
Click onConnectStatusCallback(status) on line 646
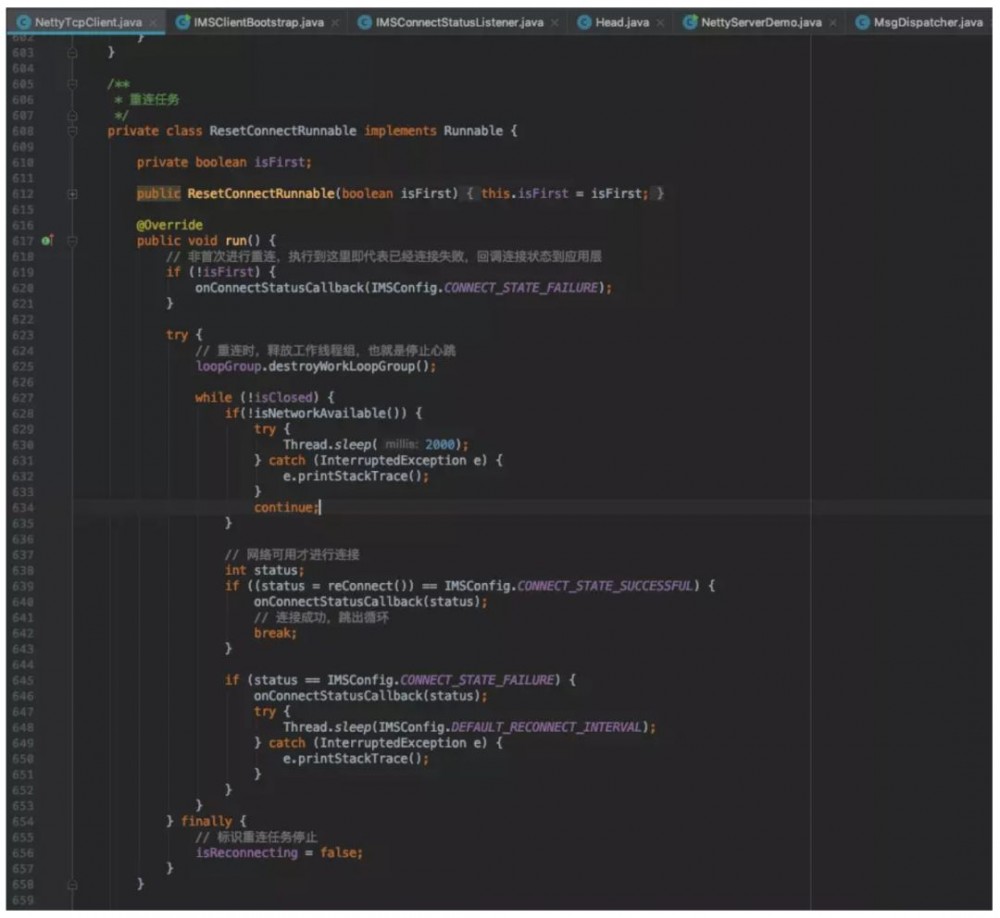[367, 695]
